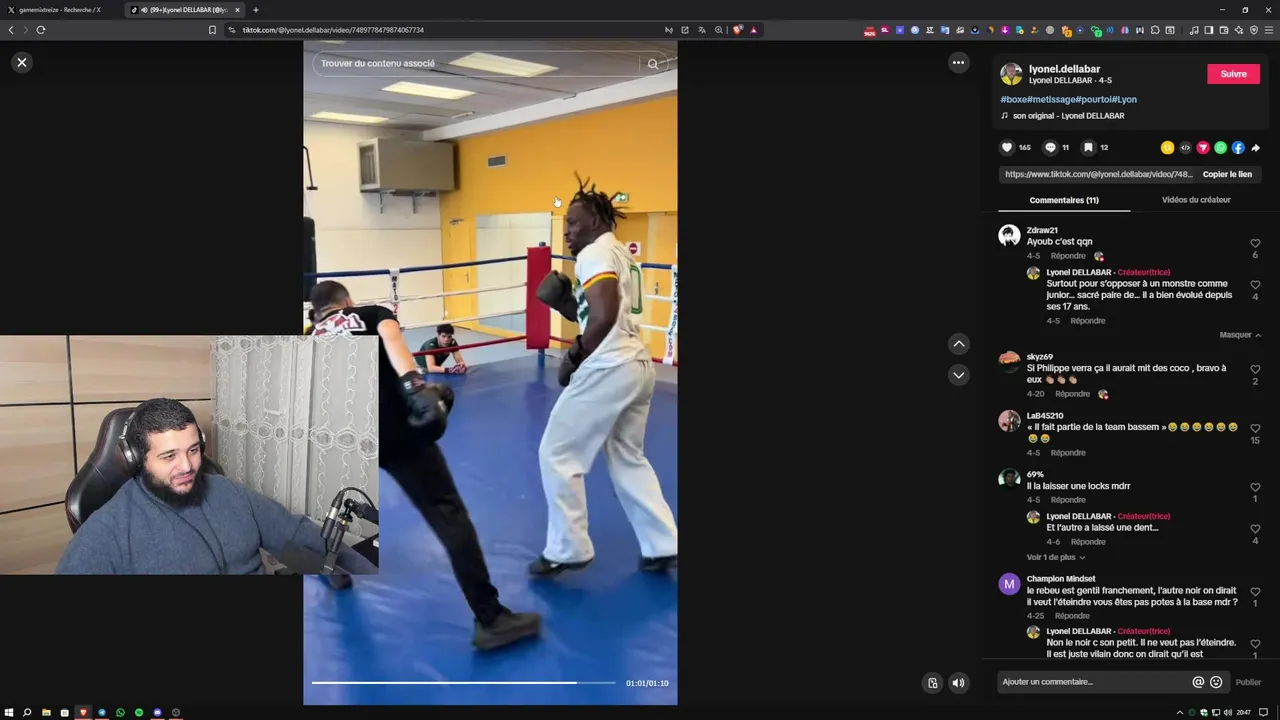
Task: Reply to LaB45210's comment
Action: (x=1068, y=453)
